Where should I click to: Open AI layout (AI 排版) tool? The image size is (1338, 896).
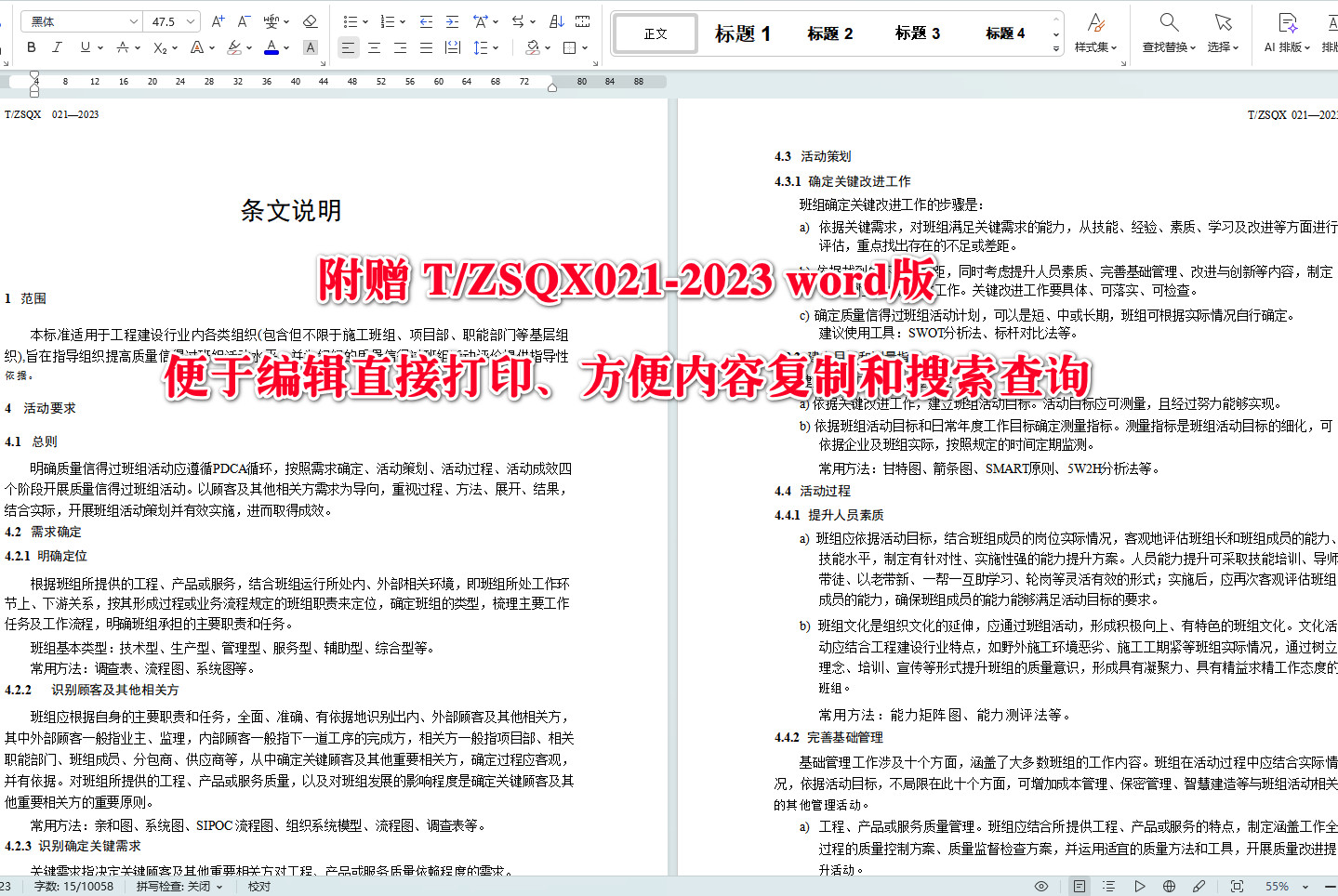tap(1287, 32)
